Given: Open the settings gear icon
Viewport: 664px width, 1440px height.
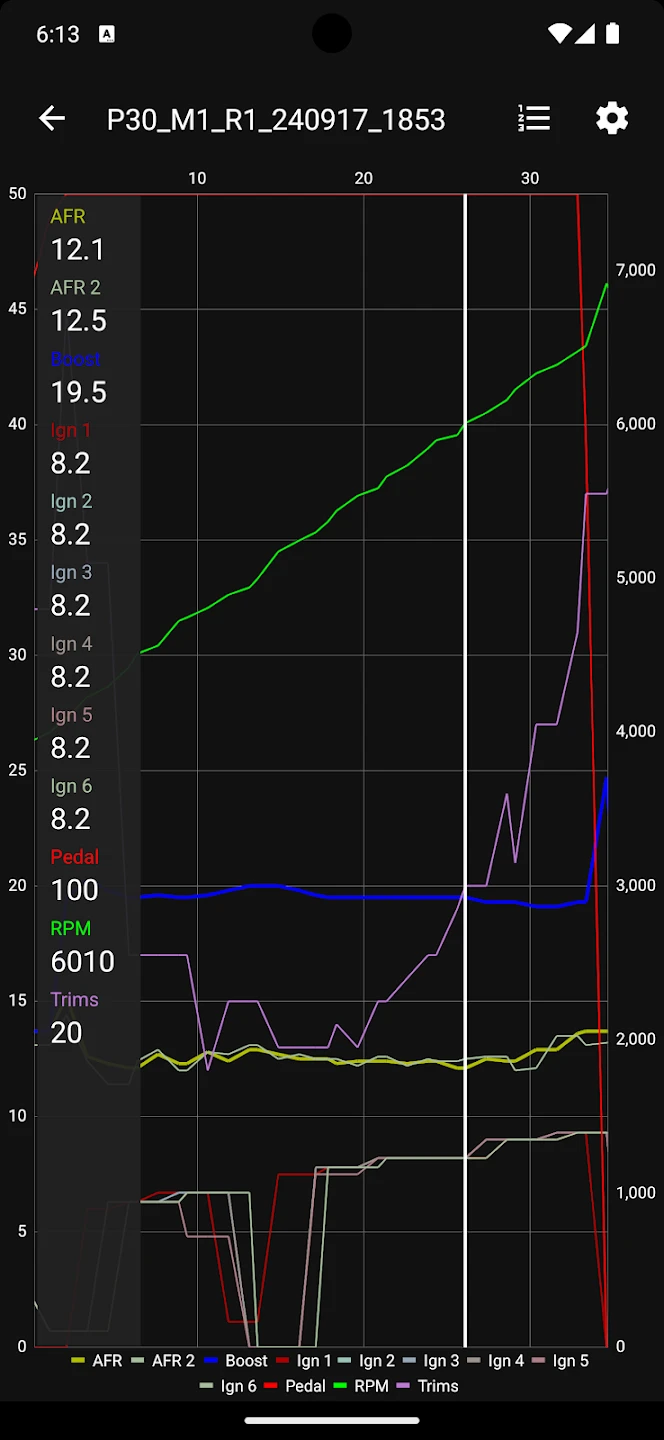Looking at the screenshot, I should [x=611, y=119].
